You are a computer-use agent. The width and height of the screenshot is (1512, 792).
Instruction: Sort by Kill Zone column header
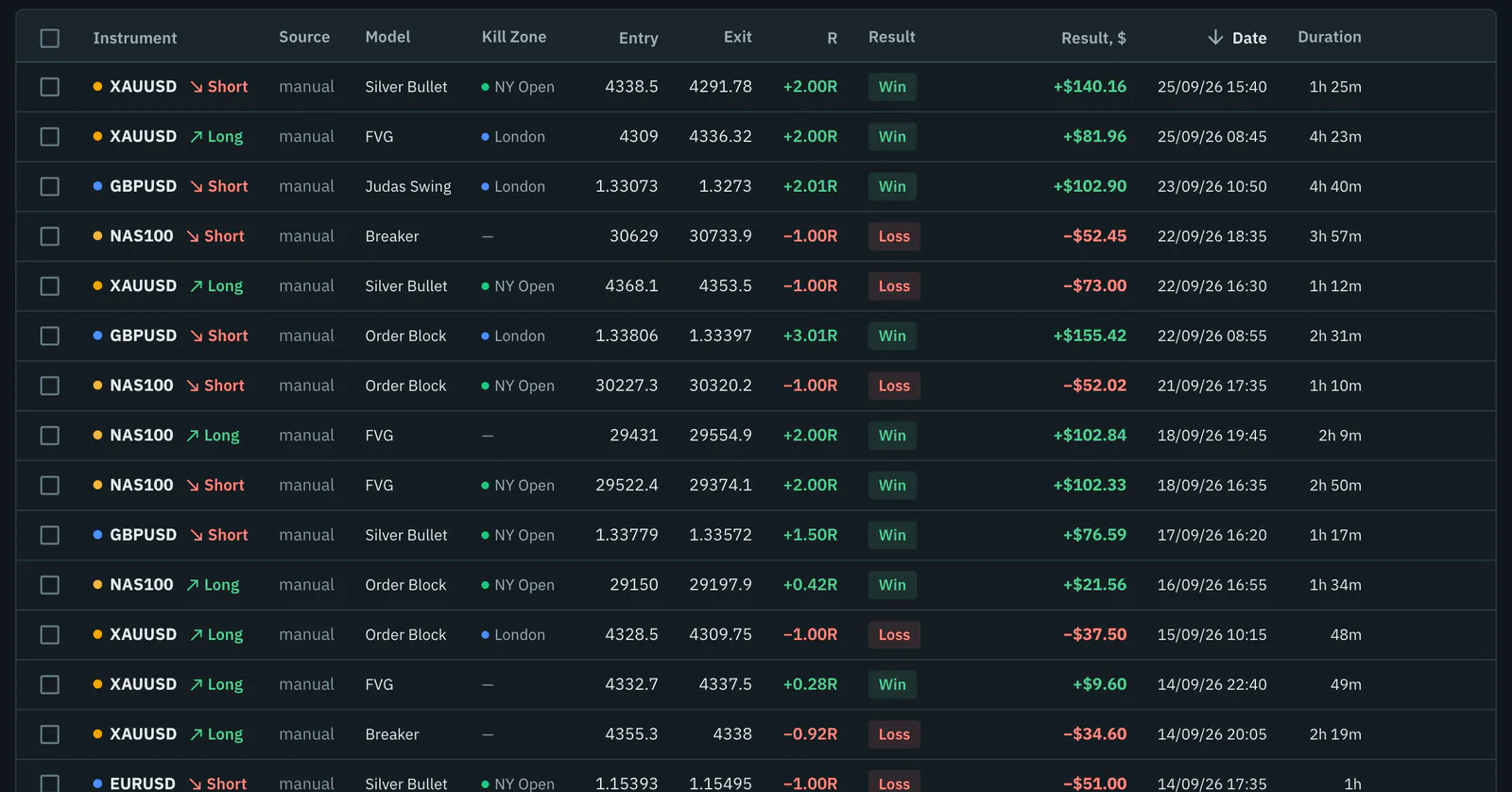[x=514, y=37]
